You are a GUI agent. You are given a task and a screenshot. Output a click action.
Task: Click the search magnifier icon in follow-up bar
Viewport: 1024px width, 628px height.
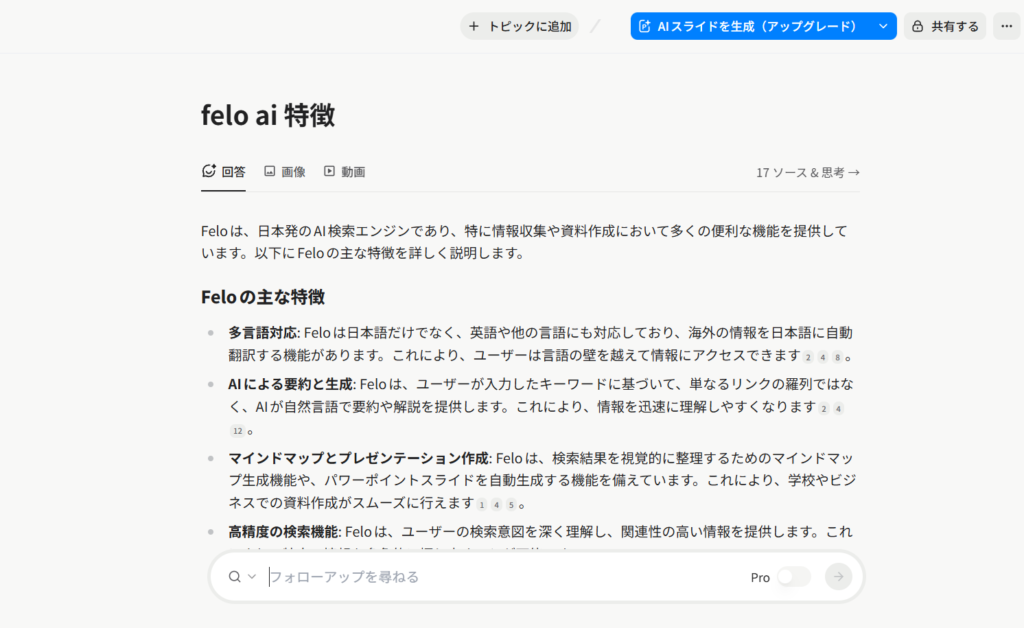234,576
